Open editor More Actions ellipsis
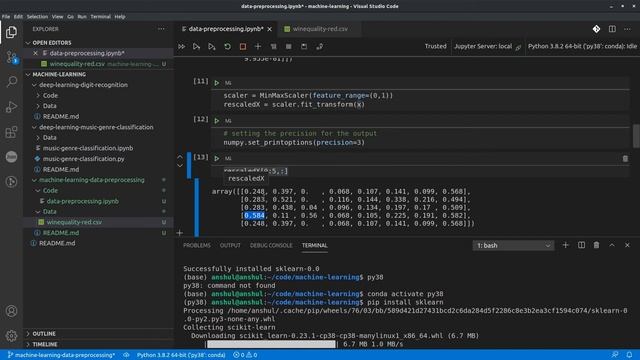 tap(627, 29)
